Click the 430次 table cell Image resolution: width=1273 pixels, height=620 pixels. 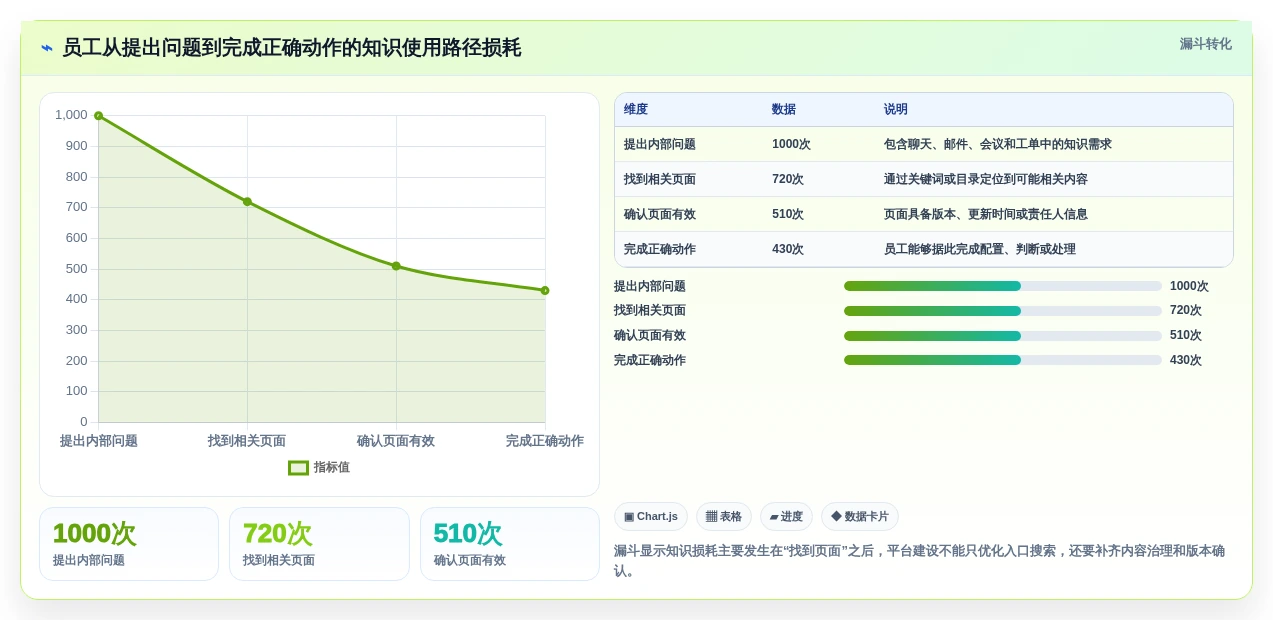[x=788, y=249]
